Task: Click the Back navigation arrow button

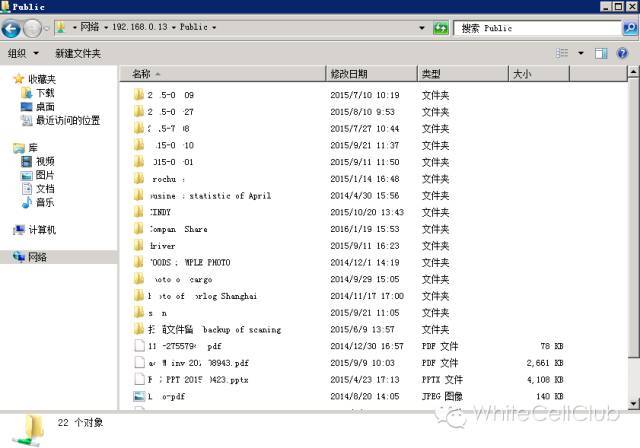Action: tap(13, 29)
